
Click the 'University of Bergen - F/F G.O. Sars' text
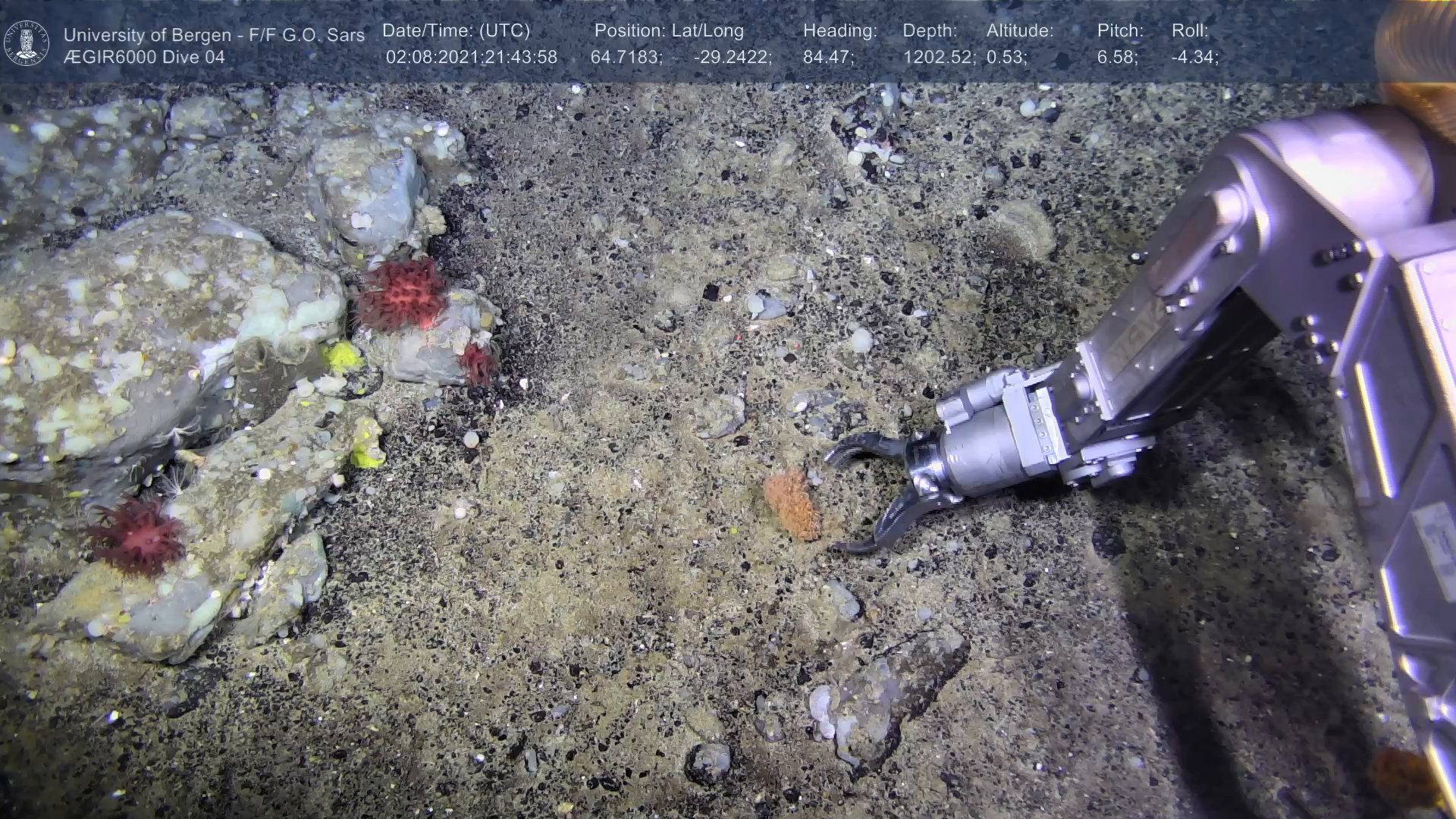tap(214, 35)
